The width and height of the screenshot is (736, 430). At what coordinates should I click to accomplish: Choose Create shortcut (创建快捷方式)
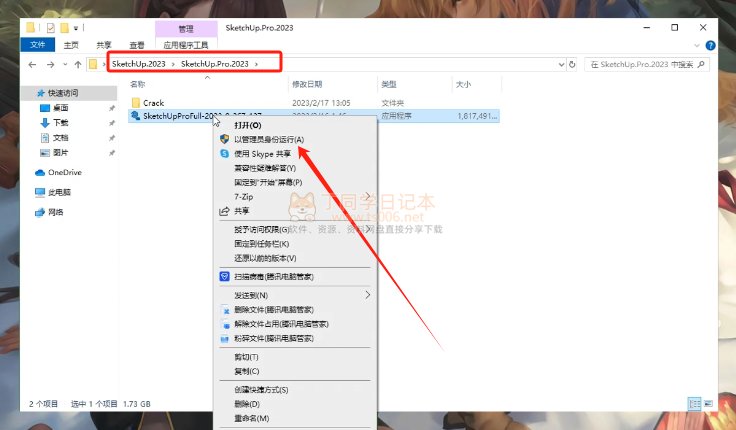point(261,390)
